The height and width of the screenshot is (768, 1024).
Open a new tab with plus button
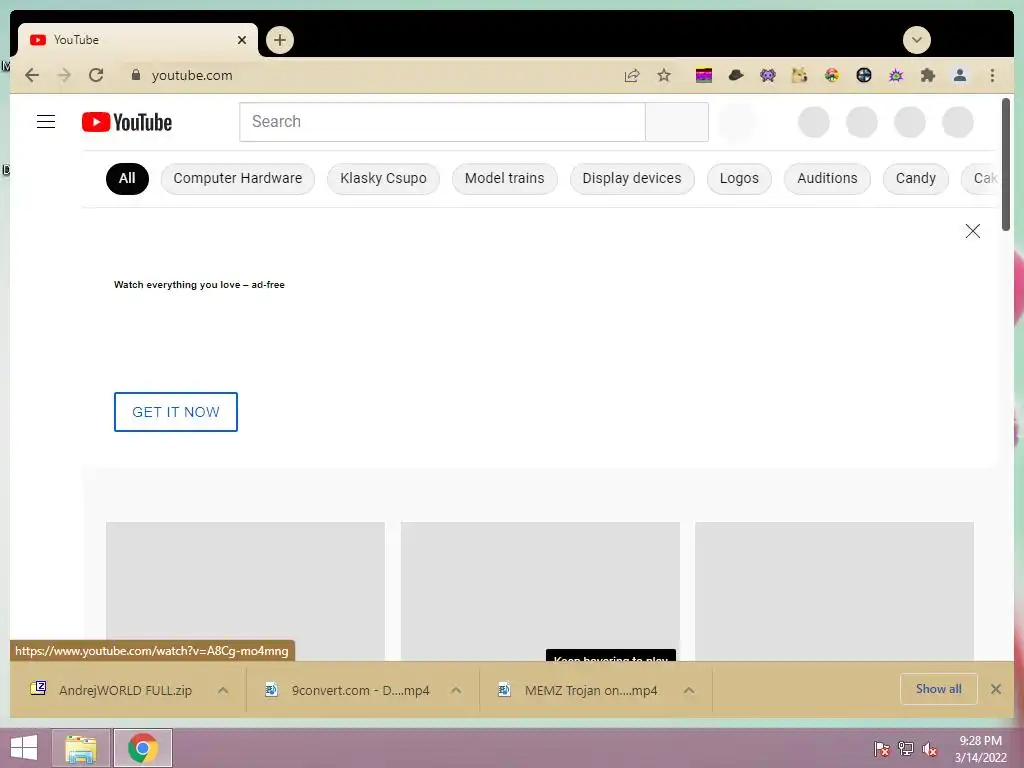pyautogui.click(x=280, y=40)
